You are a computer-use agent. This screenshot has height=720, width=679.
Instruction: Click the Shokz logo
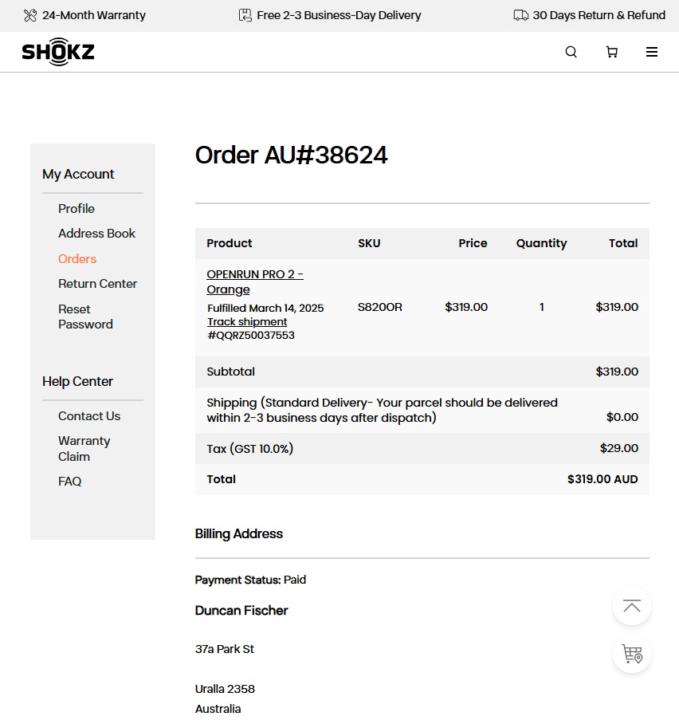click(x=58, y=52)
